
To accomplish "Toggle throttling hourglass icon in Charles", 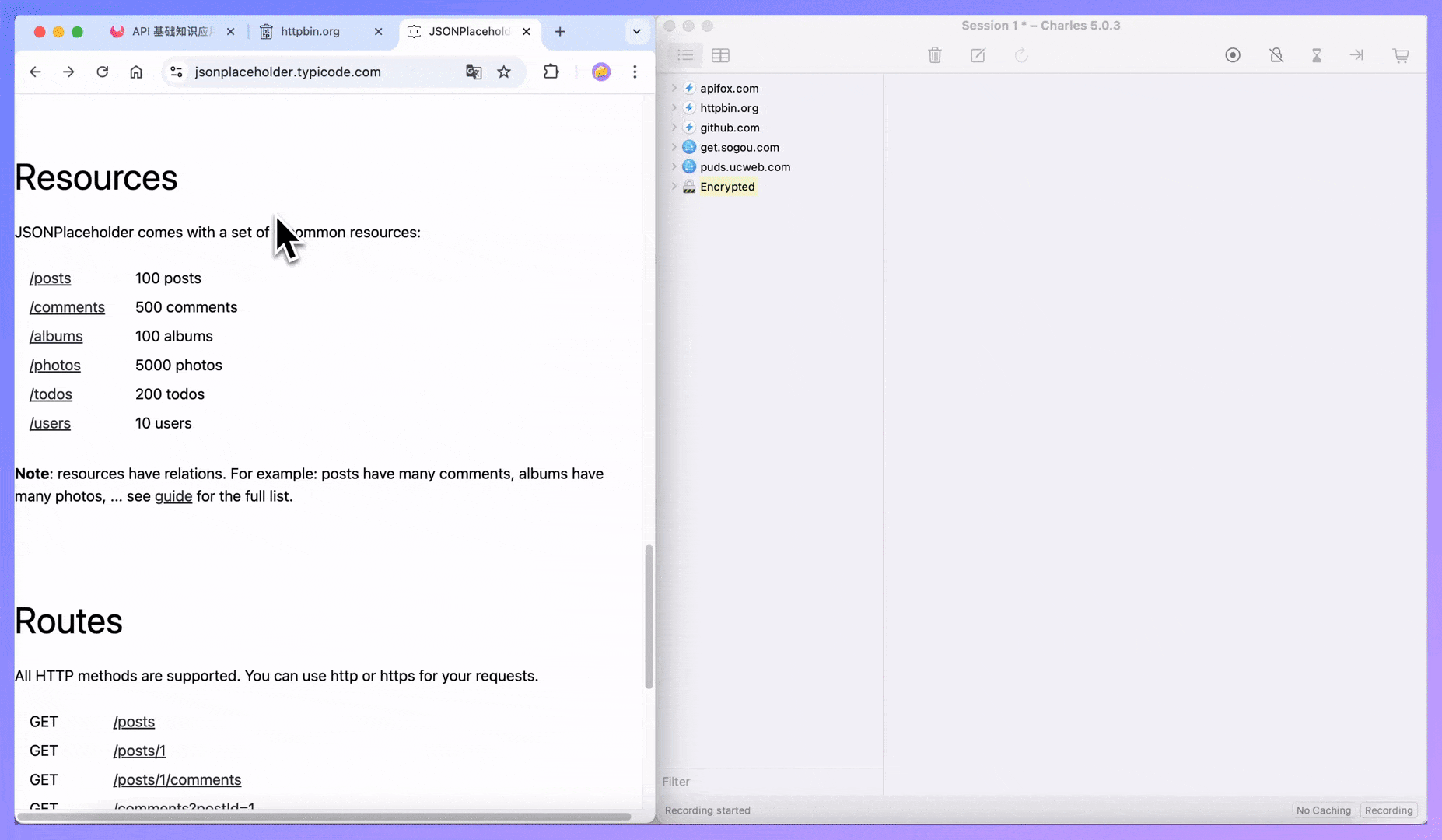I will point(1317,55).
